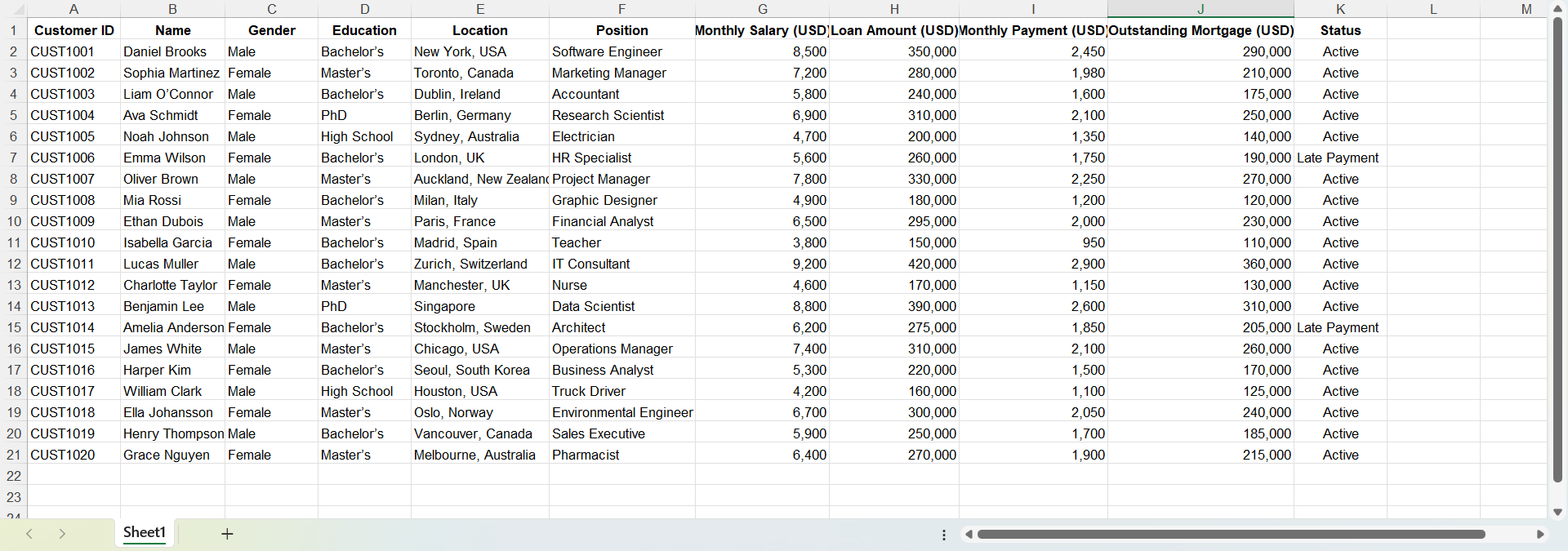Select the Pharmacist position cell

point(622,455)
